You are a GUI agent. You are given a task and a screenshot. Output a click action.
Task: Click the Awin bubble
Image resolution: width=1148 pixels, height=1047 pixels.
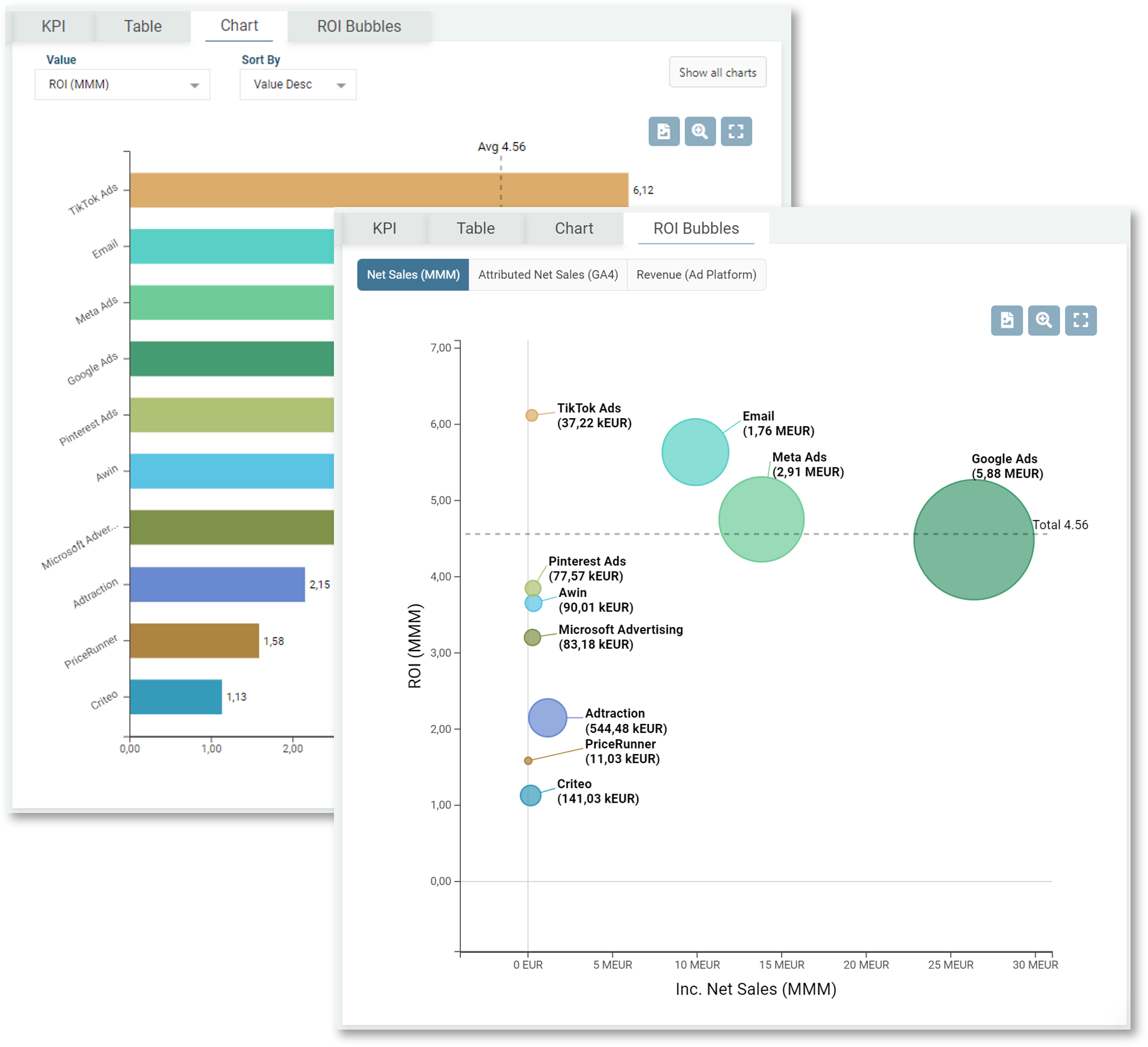tap(533, 603)
